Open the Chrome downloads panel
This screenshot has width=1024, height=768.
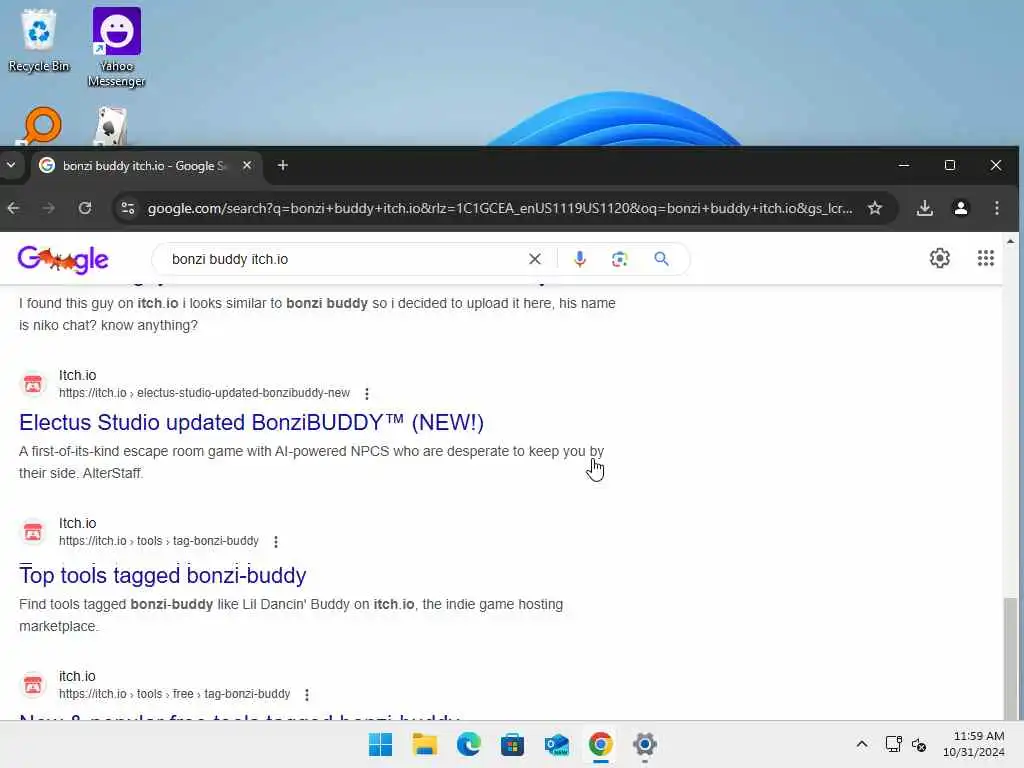[x=924, y=208]
